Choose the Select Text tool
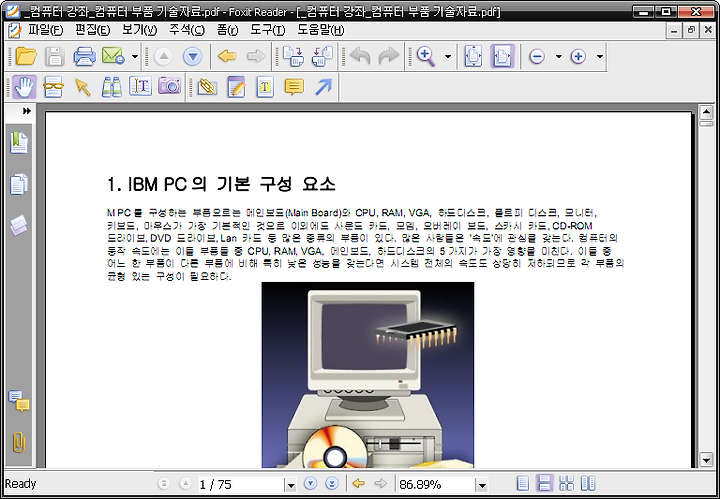 click(x=141, y=86)
